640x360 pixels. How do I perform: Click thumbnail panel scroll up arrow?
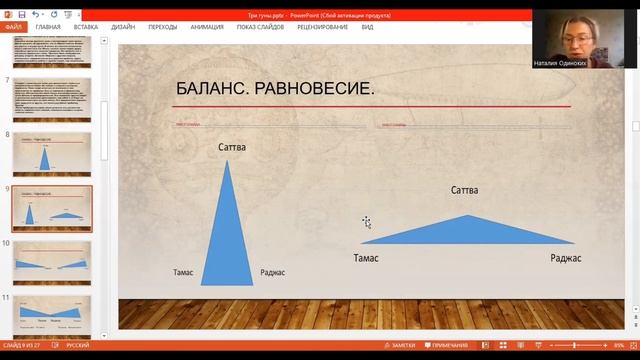coord(104,41)
